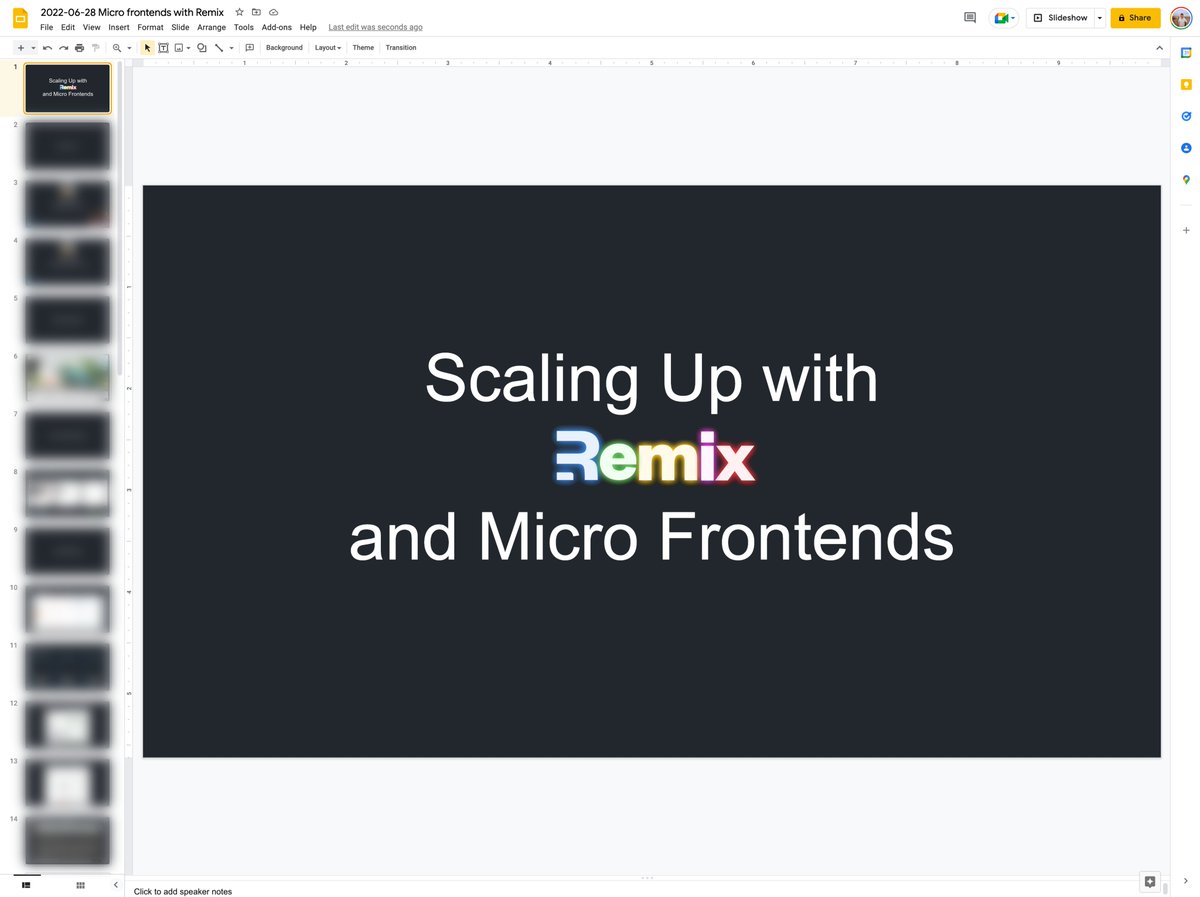Switch to filmstrip view
This screenshot has height=897, width=1200.
[x=27, y=885]
